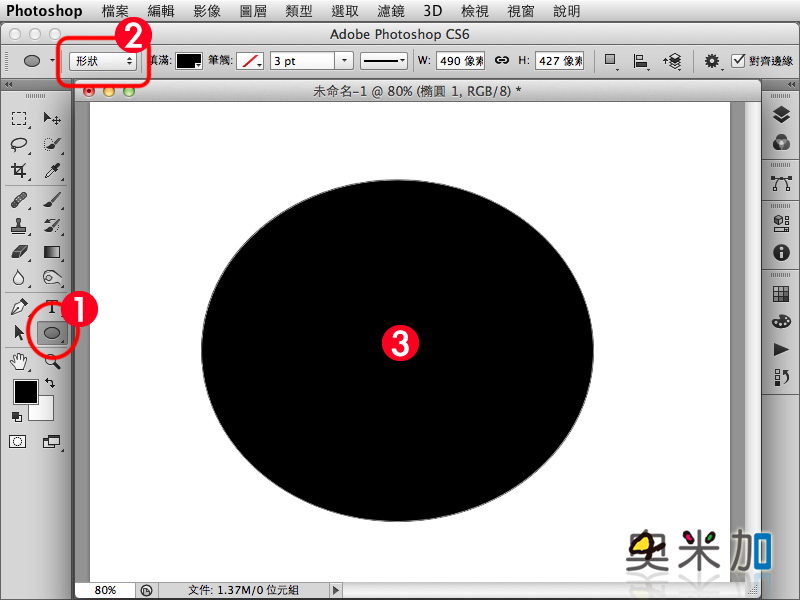Toggle Quick Mask mode
This screenshot has height=600, width=800.
[17, 441]
